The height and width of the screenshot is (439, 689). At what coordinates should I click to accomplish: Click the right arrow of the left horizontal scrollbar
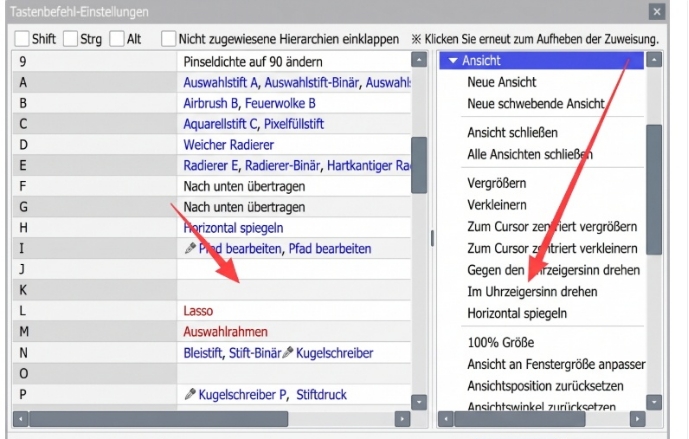[403, 418]
